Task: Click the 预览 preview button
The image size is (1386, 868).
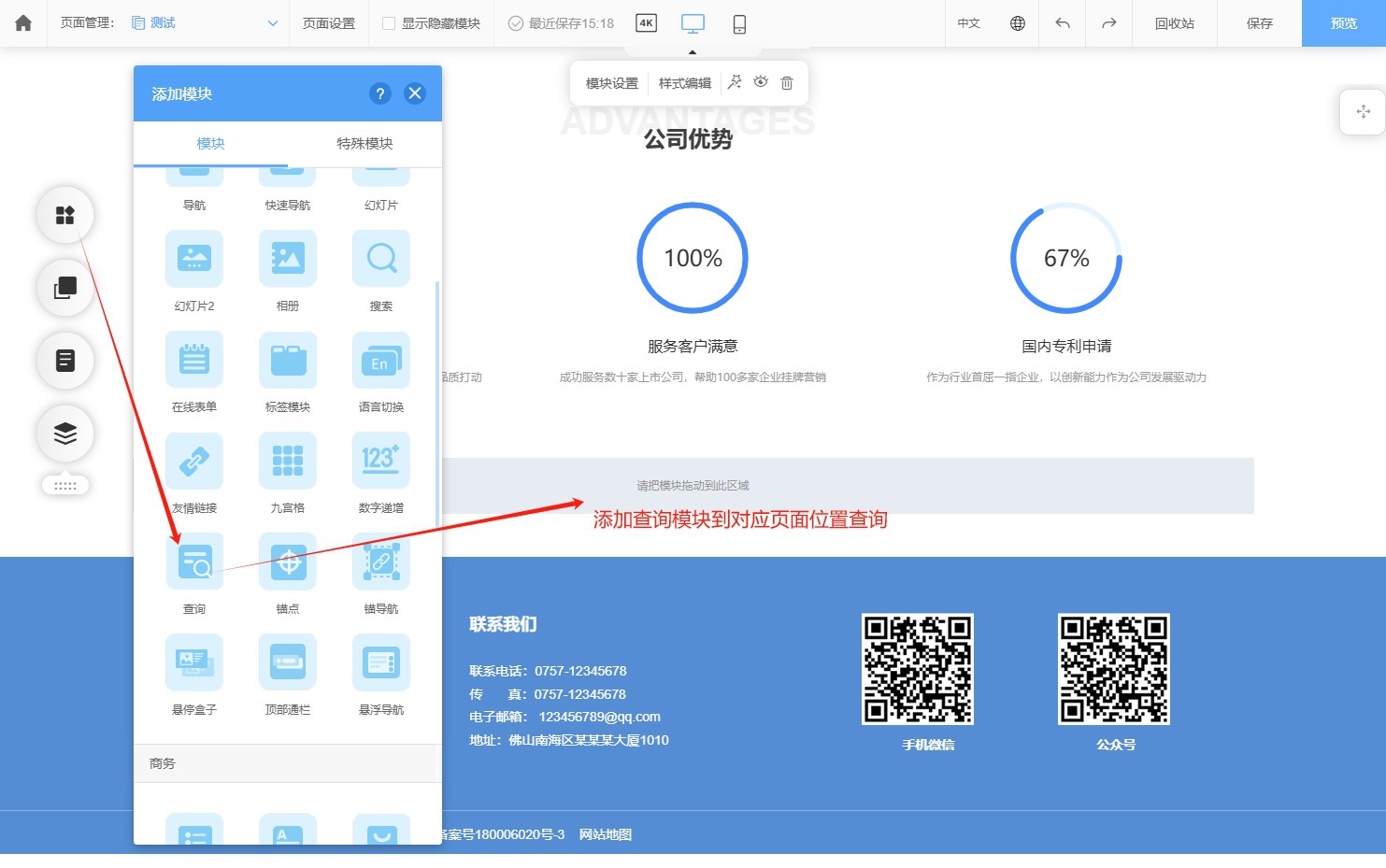Action: (x=1343, y=23)
